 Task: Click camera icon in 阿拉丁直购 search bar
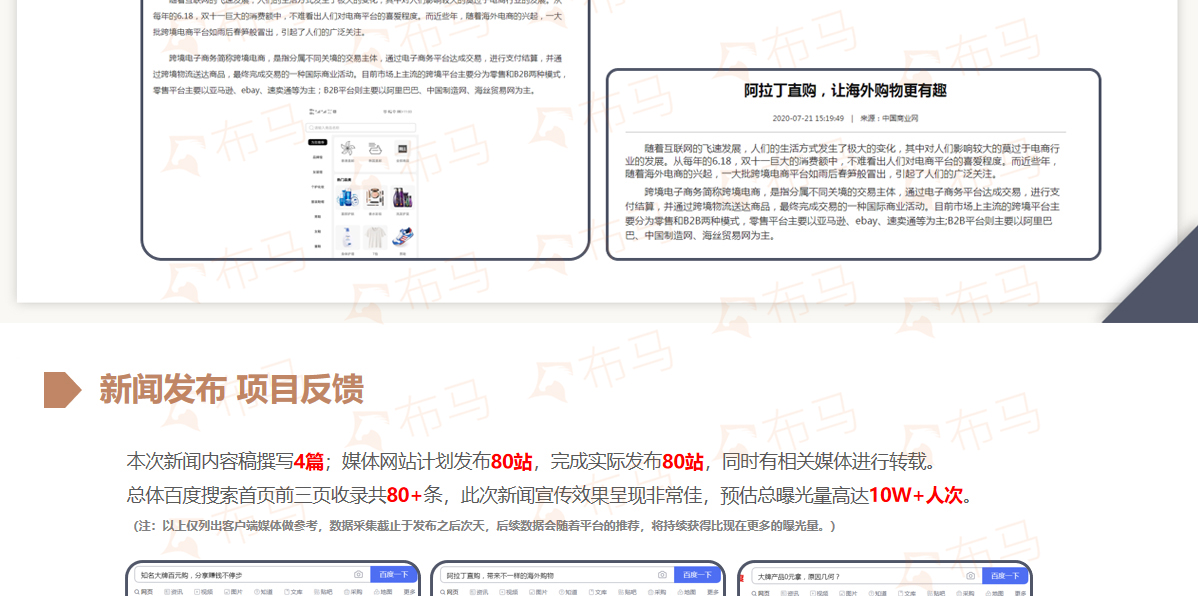click(662, 575)
